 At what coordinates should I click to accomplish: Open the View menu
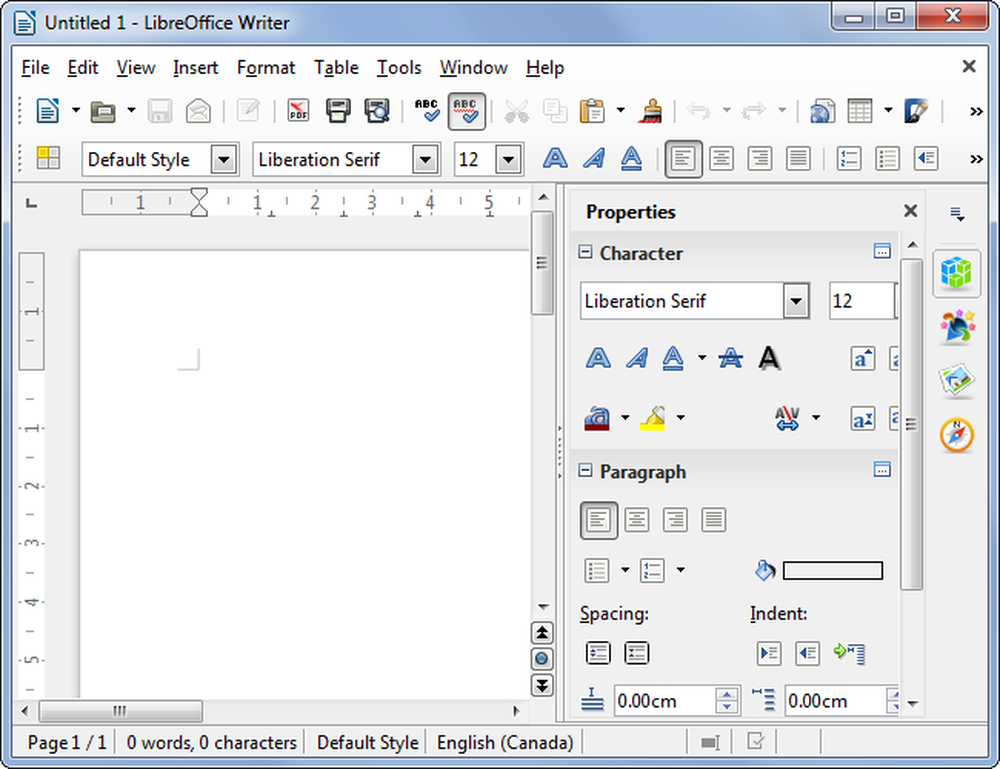[x=135, y=68]
